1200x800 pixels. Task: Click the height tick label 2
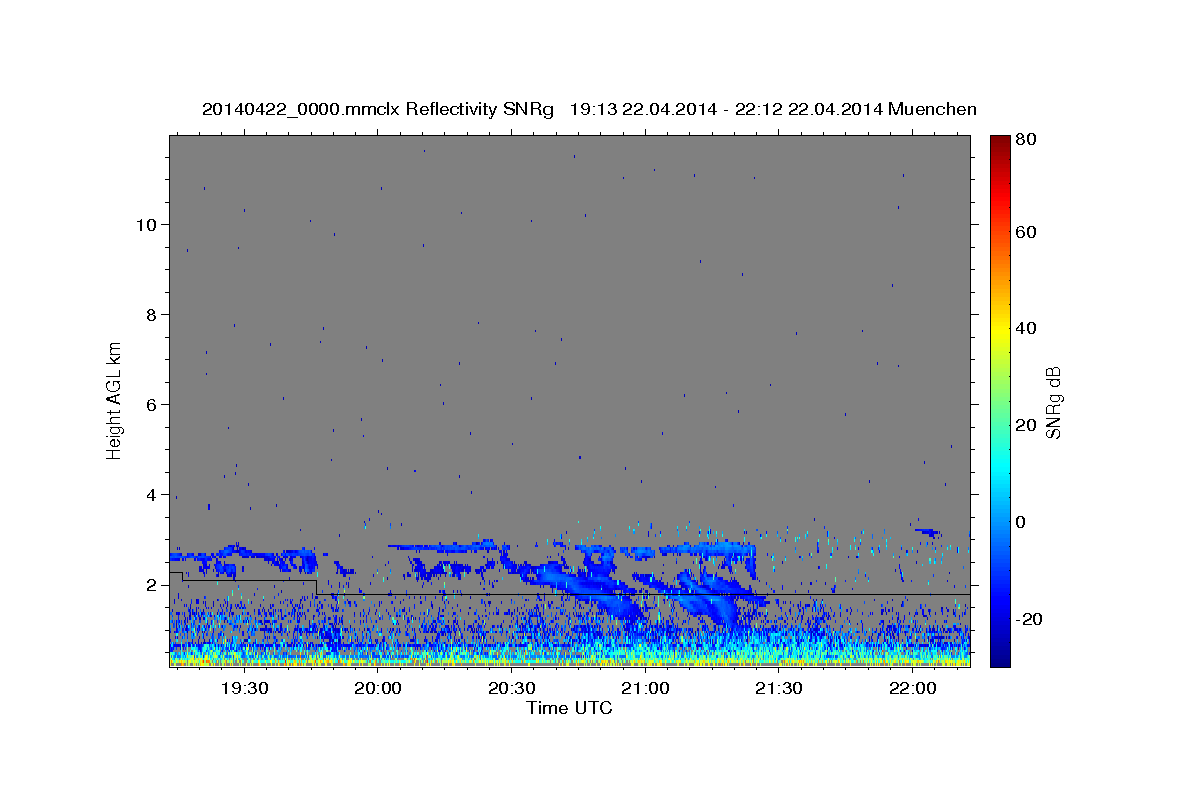[151, 584]
